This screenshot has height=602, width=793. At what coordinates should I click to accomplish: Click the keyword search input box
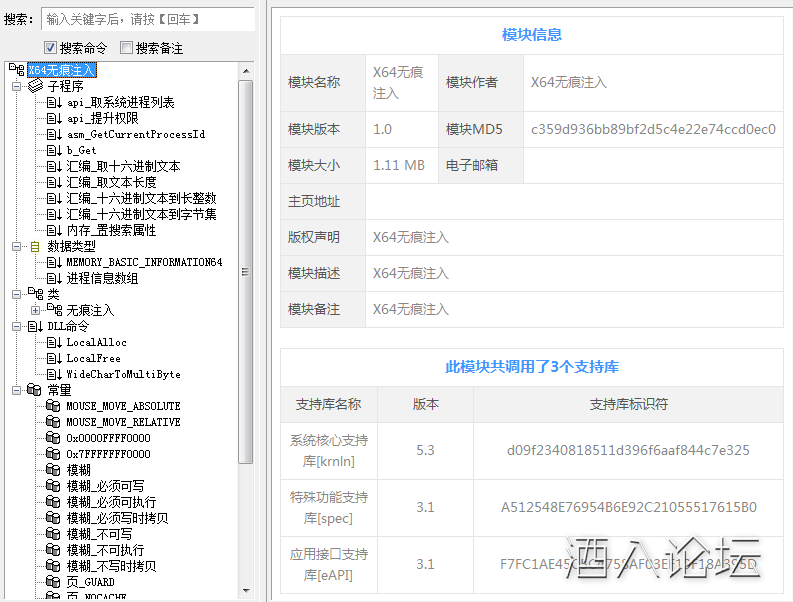tap(148, 19)
